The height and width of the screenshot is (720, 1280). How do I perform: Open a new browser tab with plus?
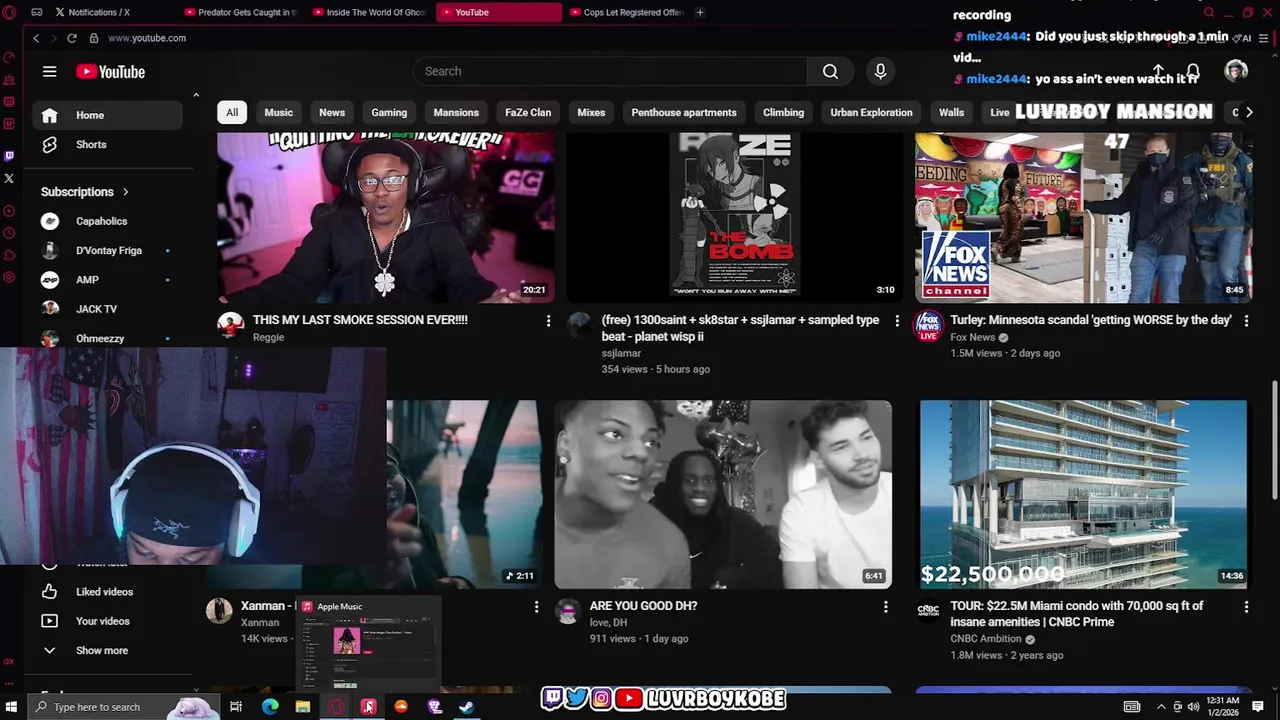click(x=700, y=12)
